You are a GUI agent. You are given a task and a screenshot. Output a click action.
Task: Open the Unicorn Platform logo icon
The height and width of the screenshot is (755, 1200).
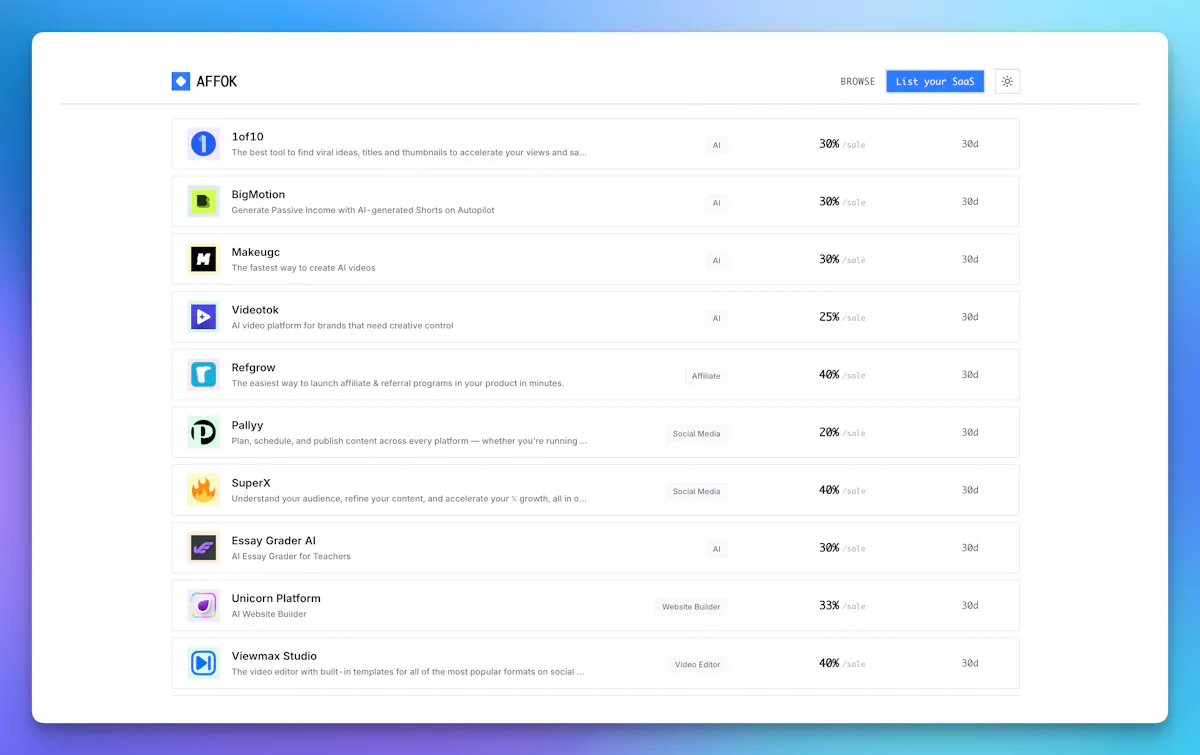coord(203,606)
